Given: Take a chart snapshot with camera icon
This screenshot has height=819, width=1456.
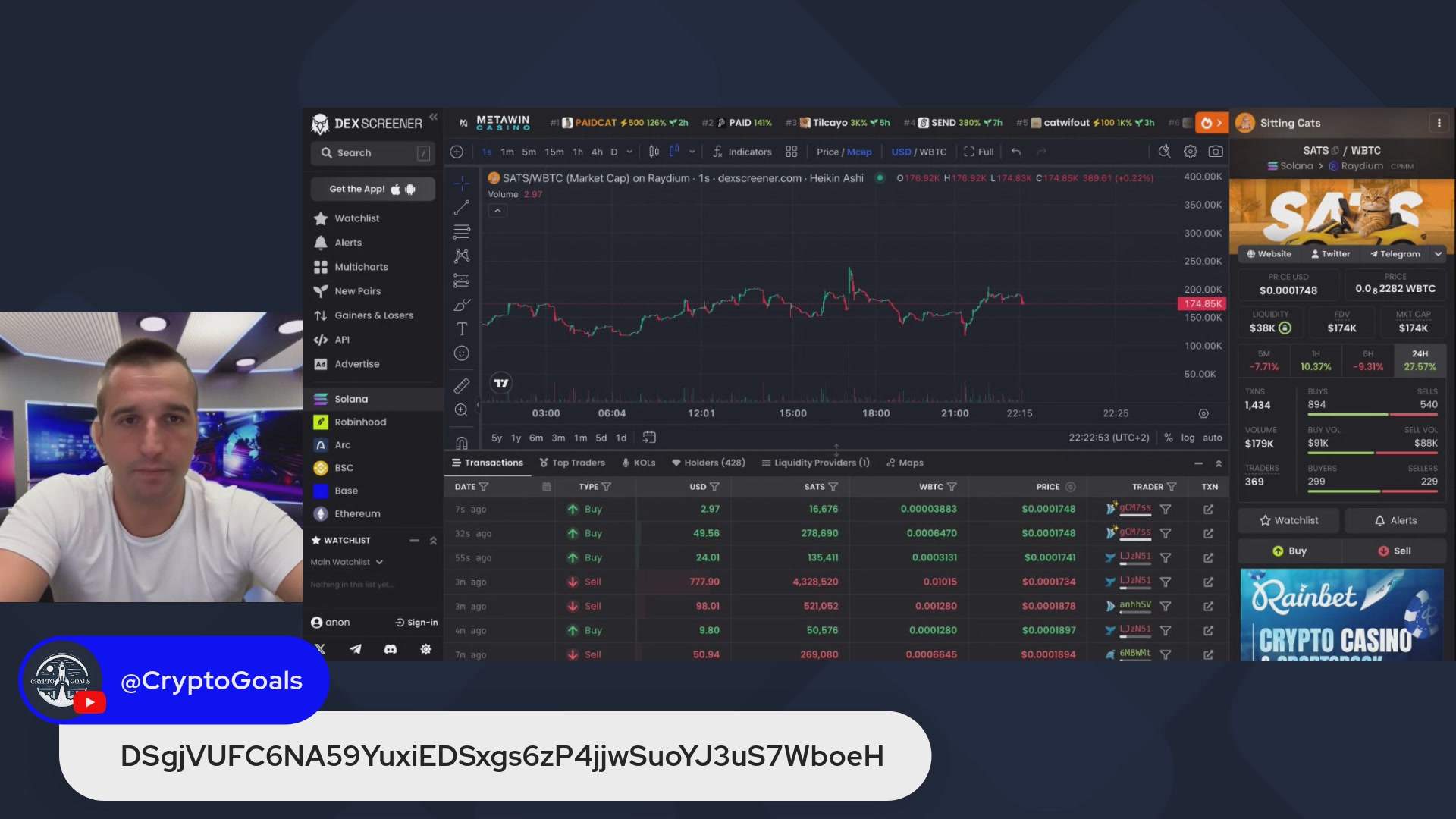Looking at the screenshot, I should 1216,152.
